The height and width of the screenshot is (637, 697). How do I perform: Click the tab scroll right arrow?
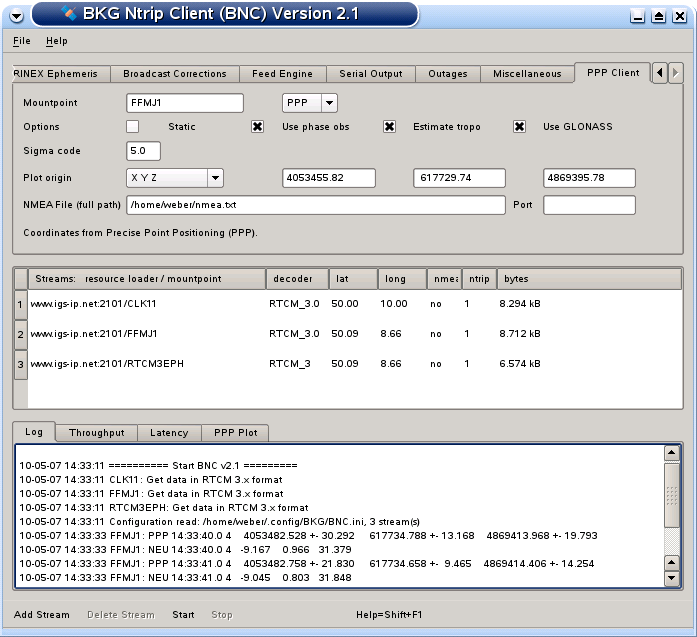(676, 73)
